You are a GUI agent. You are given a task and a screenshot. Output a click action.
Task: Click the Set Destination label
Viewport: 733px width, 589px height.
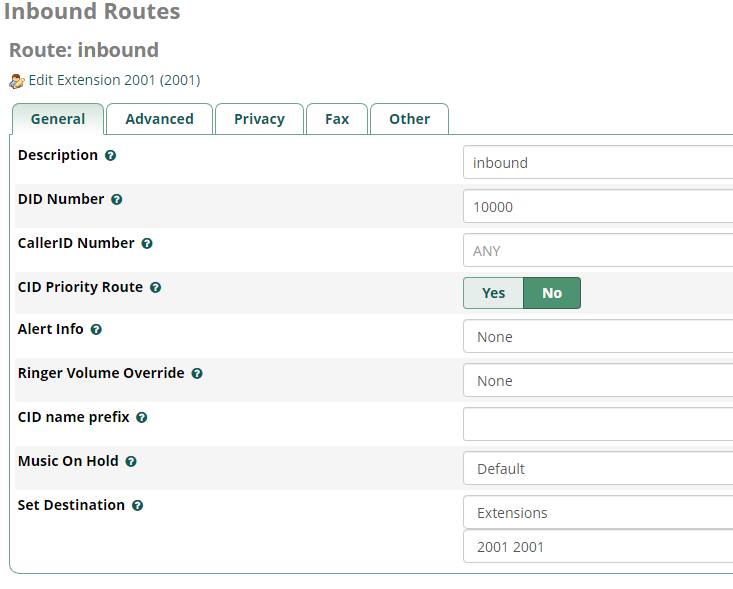72,505
